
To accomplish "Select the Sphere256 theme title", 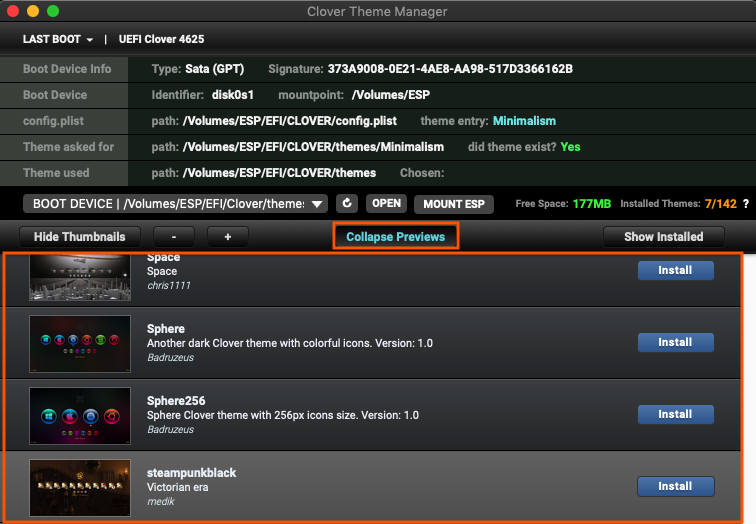I will [176, 401].
